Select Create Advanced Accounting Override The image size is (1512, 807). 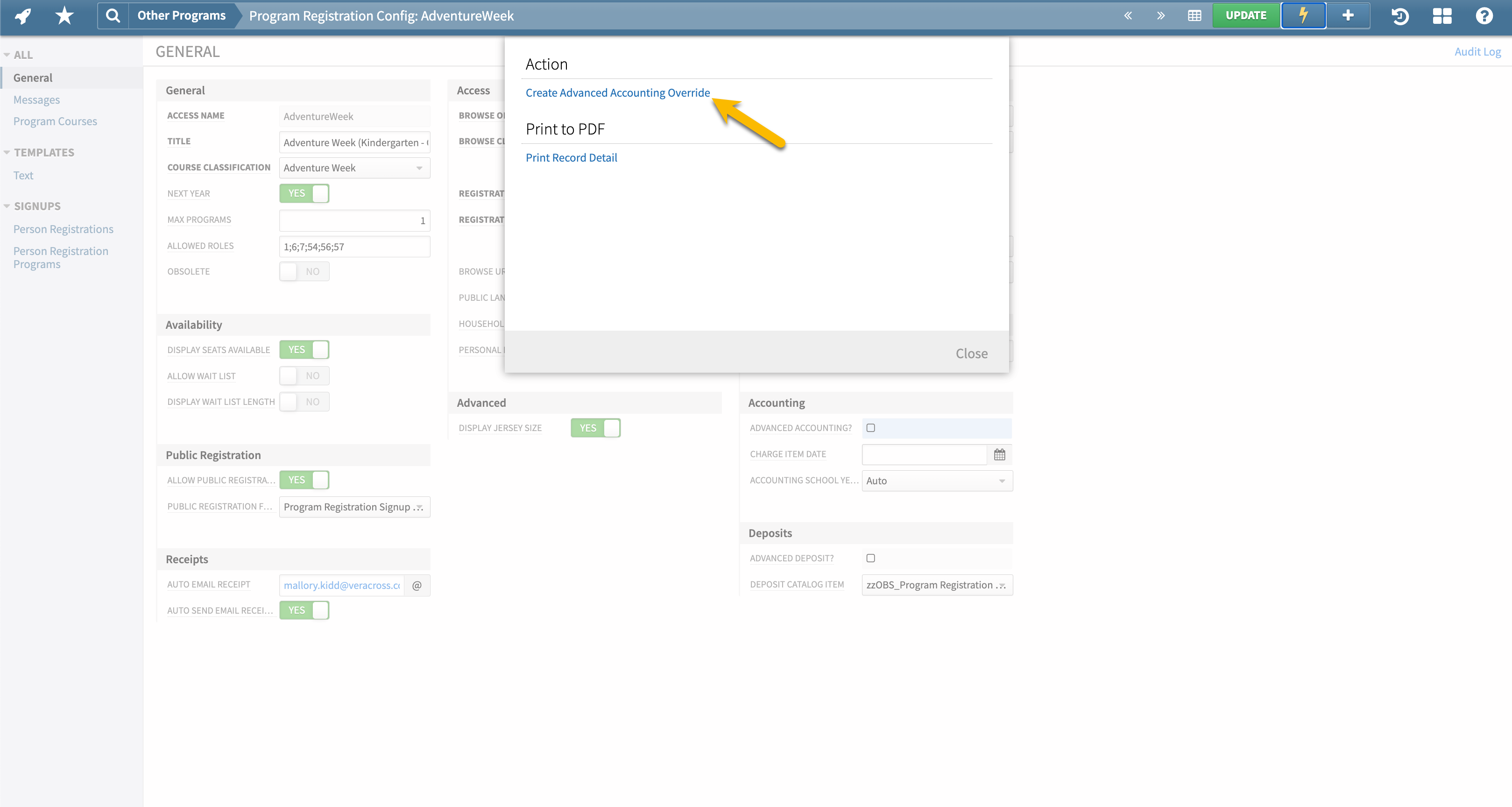(617, 92)
